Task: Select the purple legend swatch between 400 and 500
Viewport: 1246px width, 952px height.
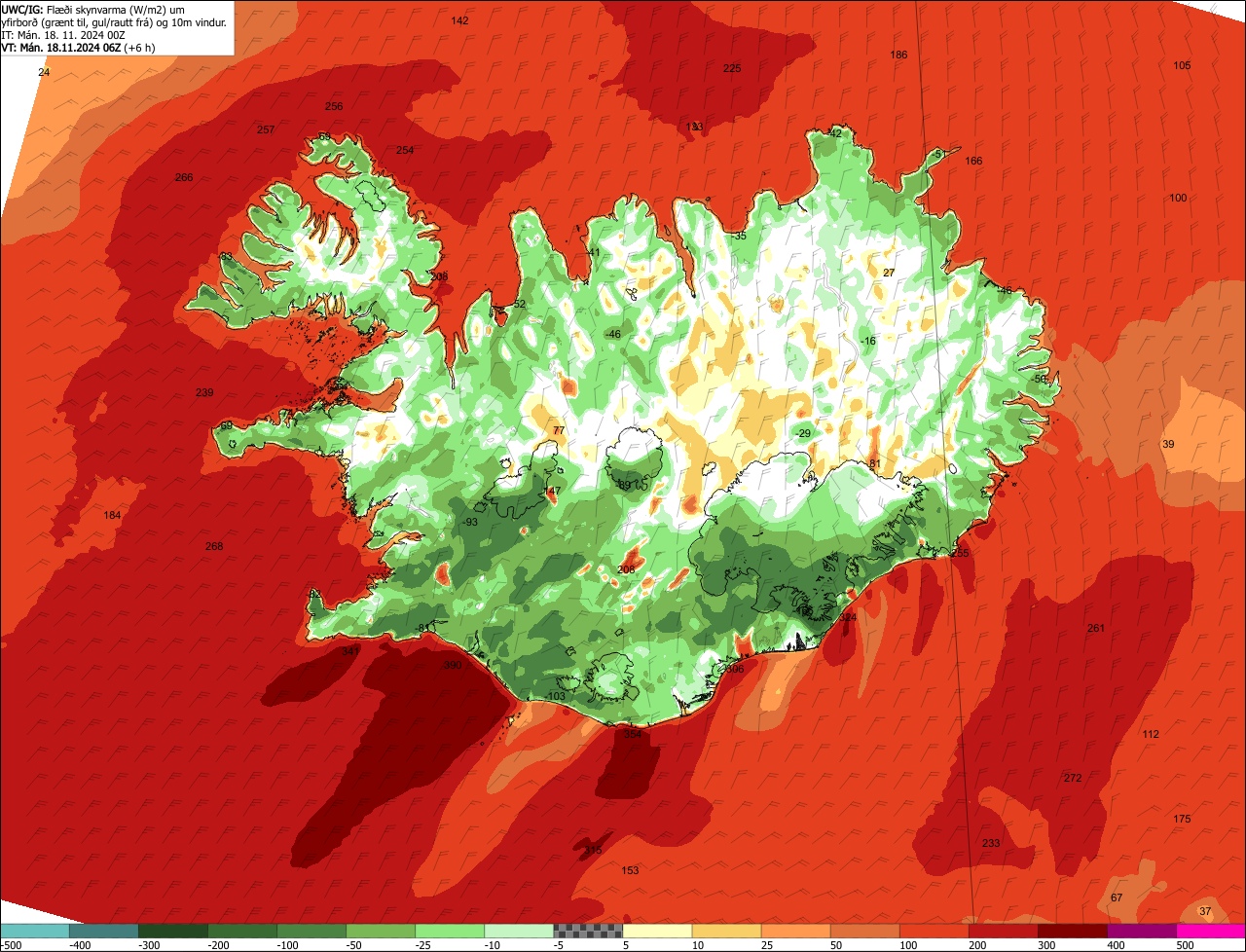Action: click(1142, 931)
